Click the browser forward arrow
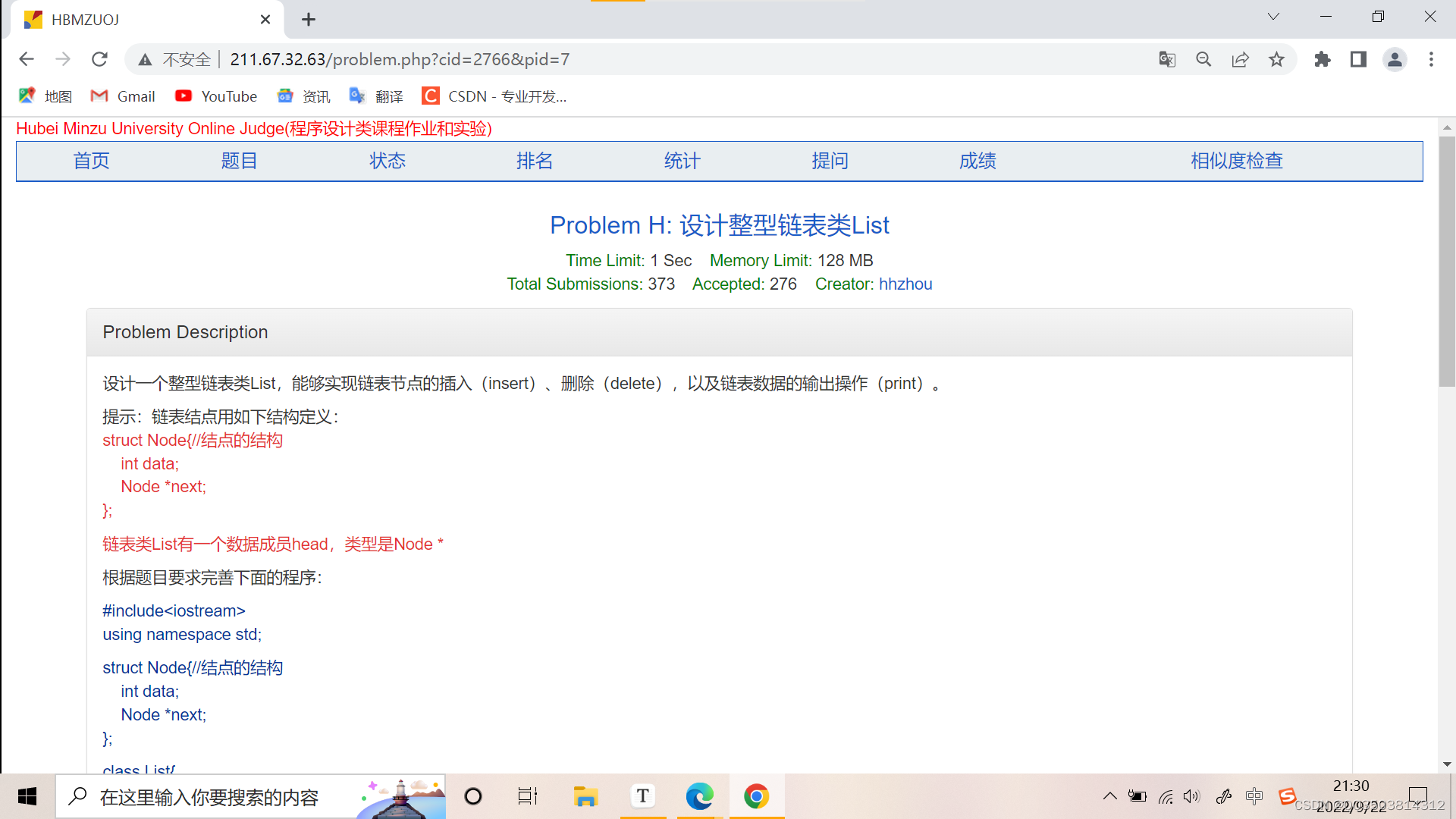The height and width of the screenshot is (819, 1456). (x=63, y=59)
